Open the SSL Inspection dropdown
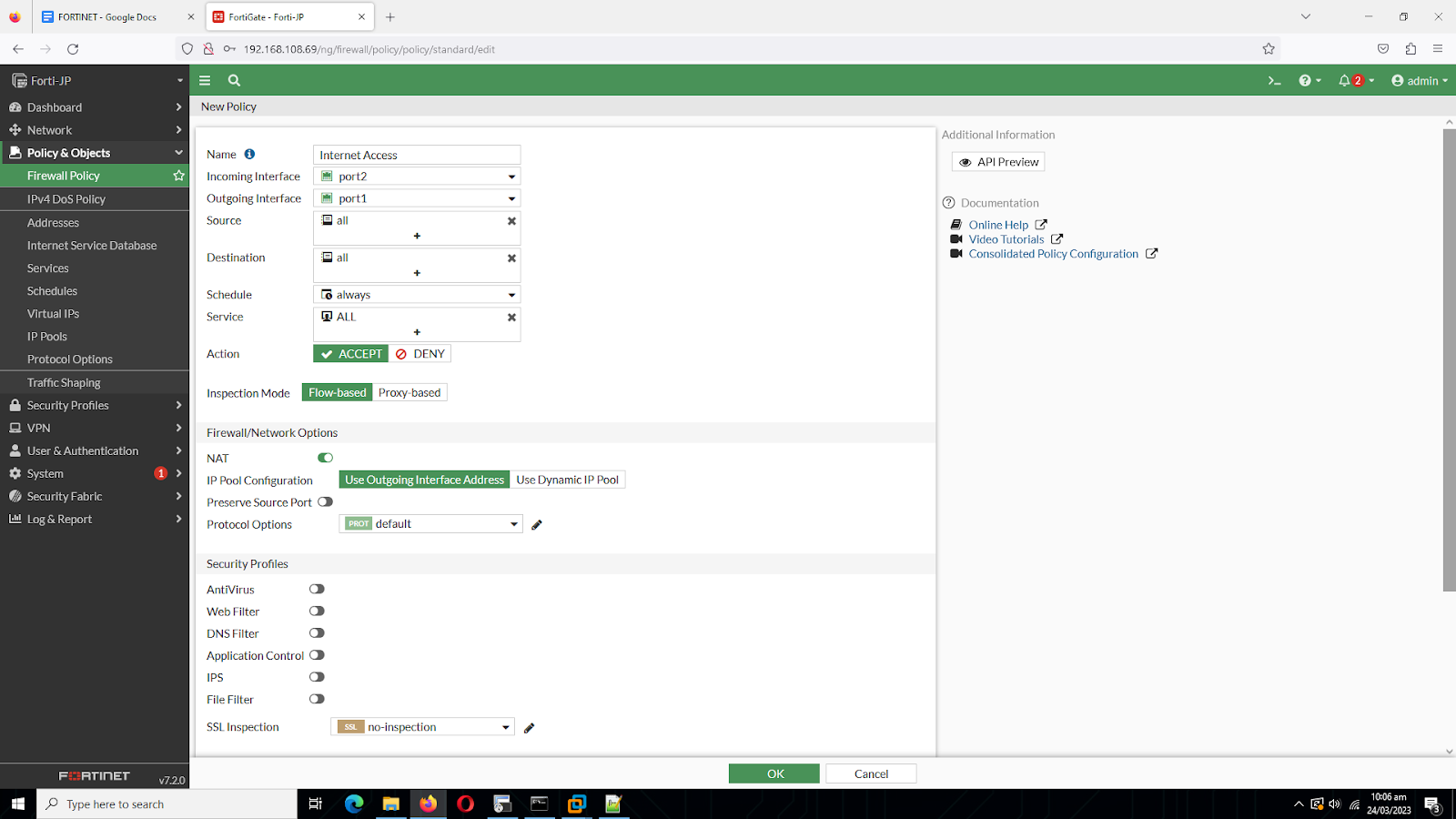The image size is (1456, 819). [422, 726]
